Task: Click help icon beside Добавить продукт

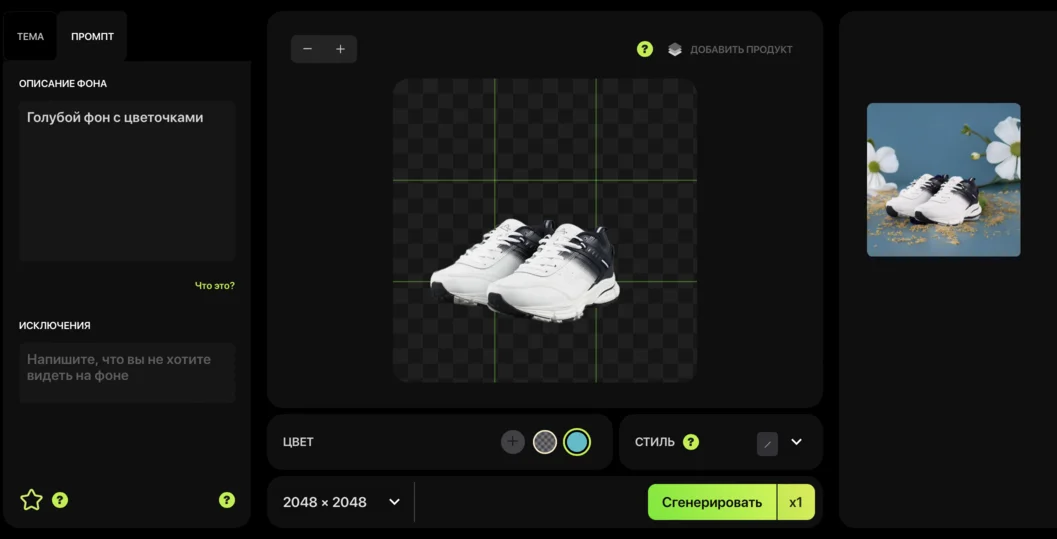Action: pos(645,49)
